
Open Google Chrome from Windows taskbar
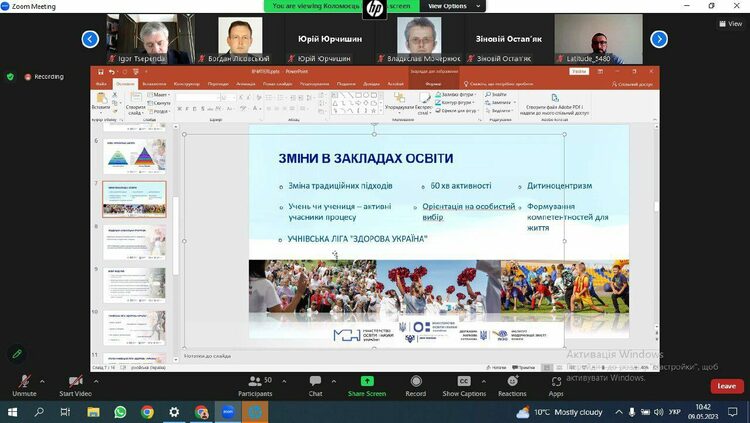tap(147, 412)
